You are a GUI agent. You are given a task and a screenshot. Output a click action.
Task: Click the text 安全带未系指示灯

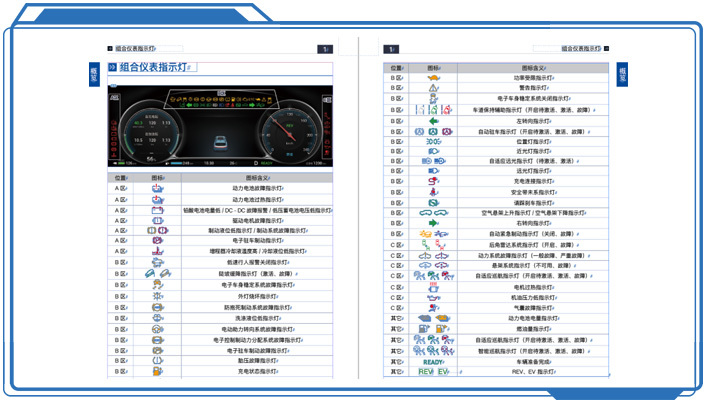533,192
